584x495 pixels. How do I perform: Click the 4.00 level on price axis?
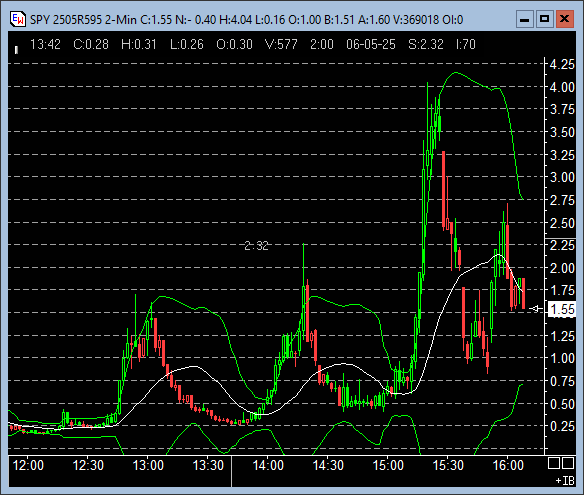562,87
